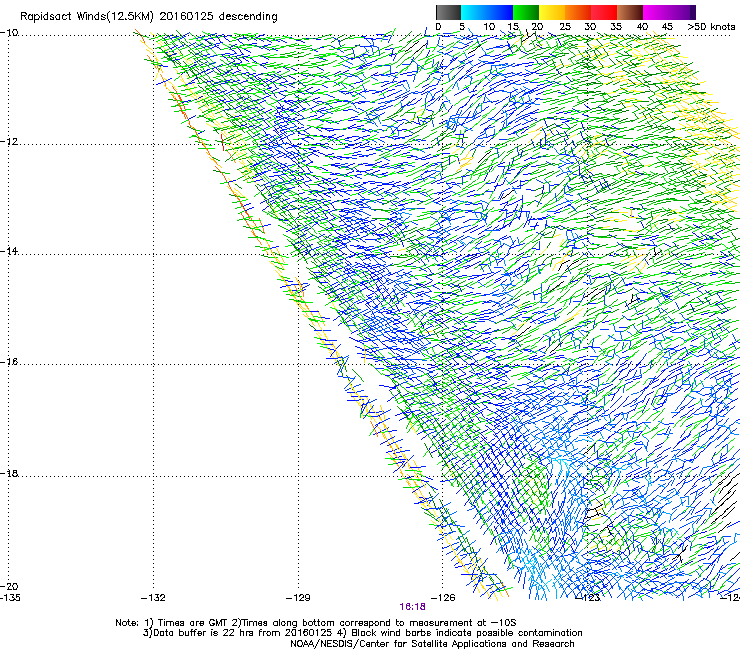
Task: Click the legend label '25'
Action: [565, 27]
